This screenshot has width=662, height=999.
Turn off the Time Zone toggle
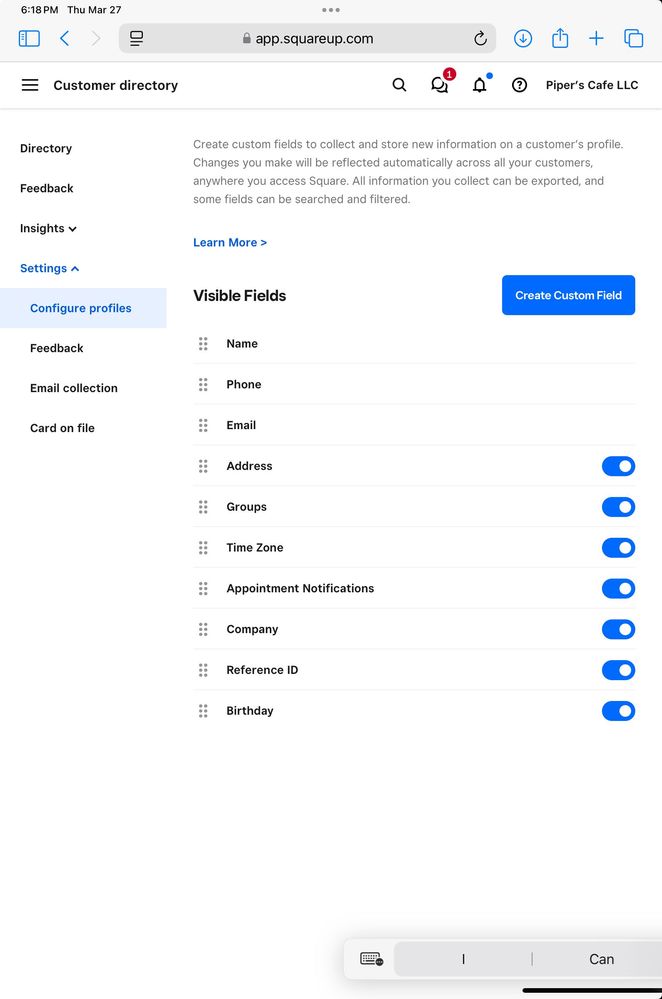pyautogui.click(x=618, y=548)
